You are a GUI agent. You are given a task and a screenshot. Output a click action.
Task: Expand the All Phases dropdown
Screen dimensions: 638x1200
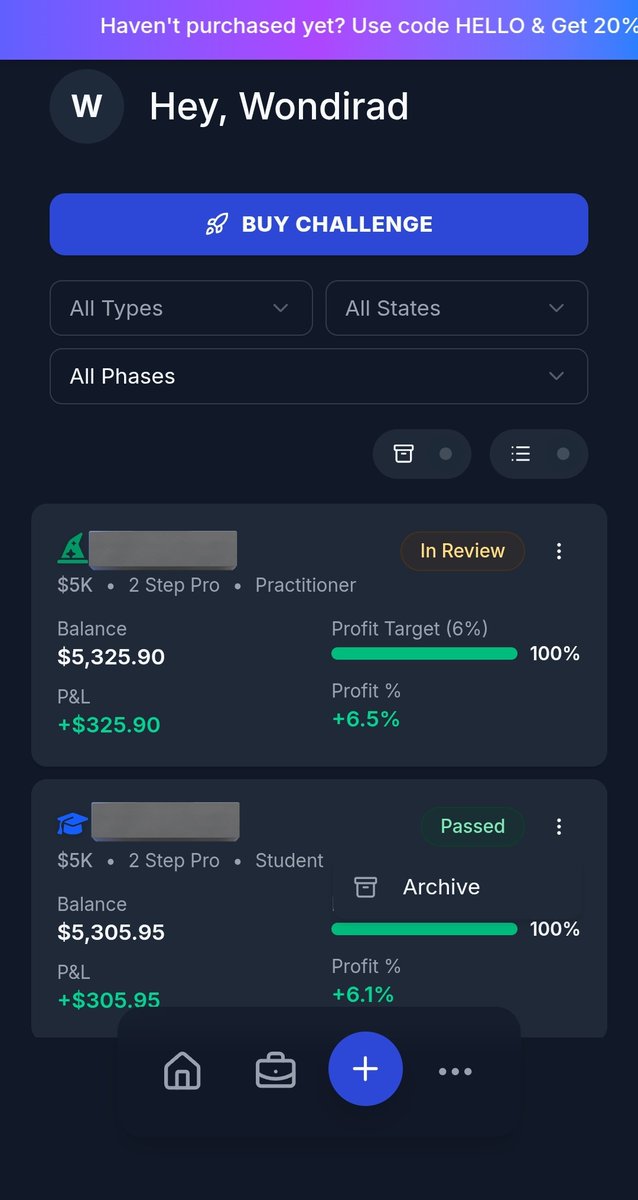318,376
